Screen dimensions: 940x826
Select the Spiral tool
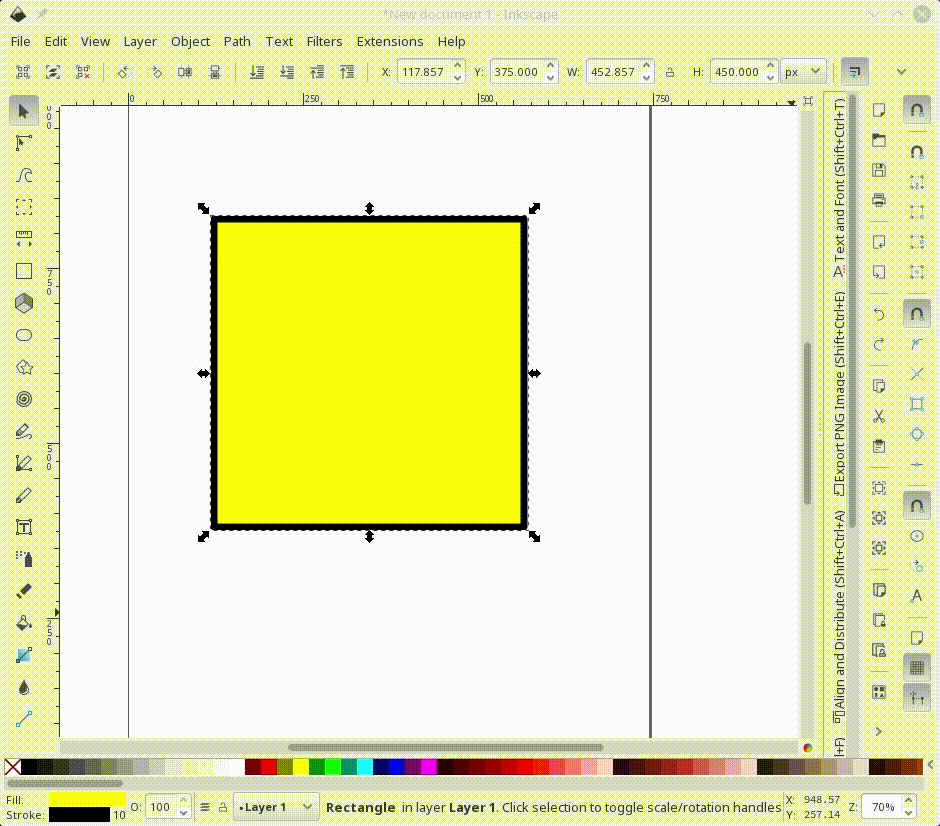(x=23, y=399)
